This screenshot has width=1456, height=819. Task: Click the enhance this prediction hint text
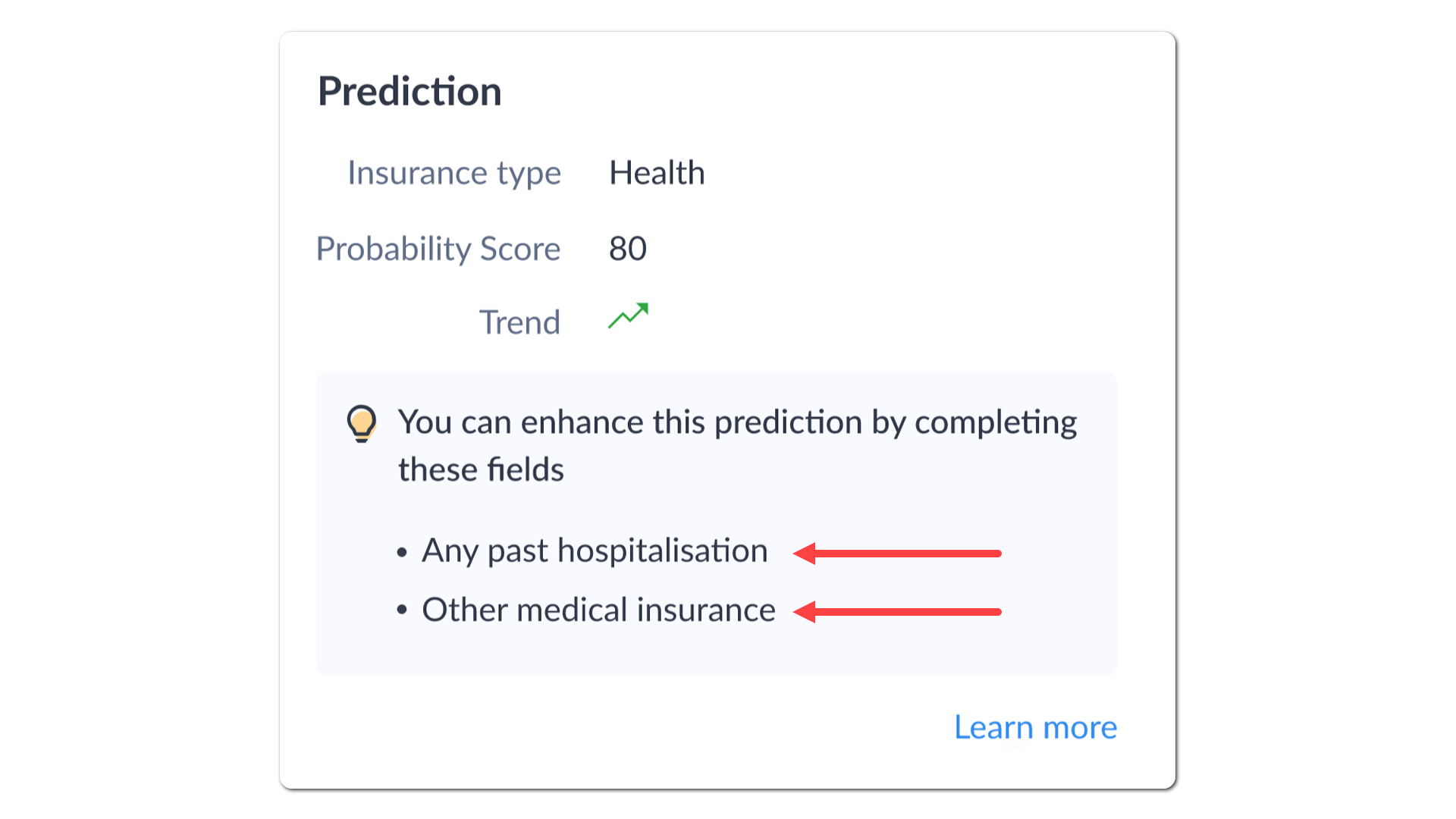[737, 422]
